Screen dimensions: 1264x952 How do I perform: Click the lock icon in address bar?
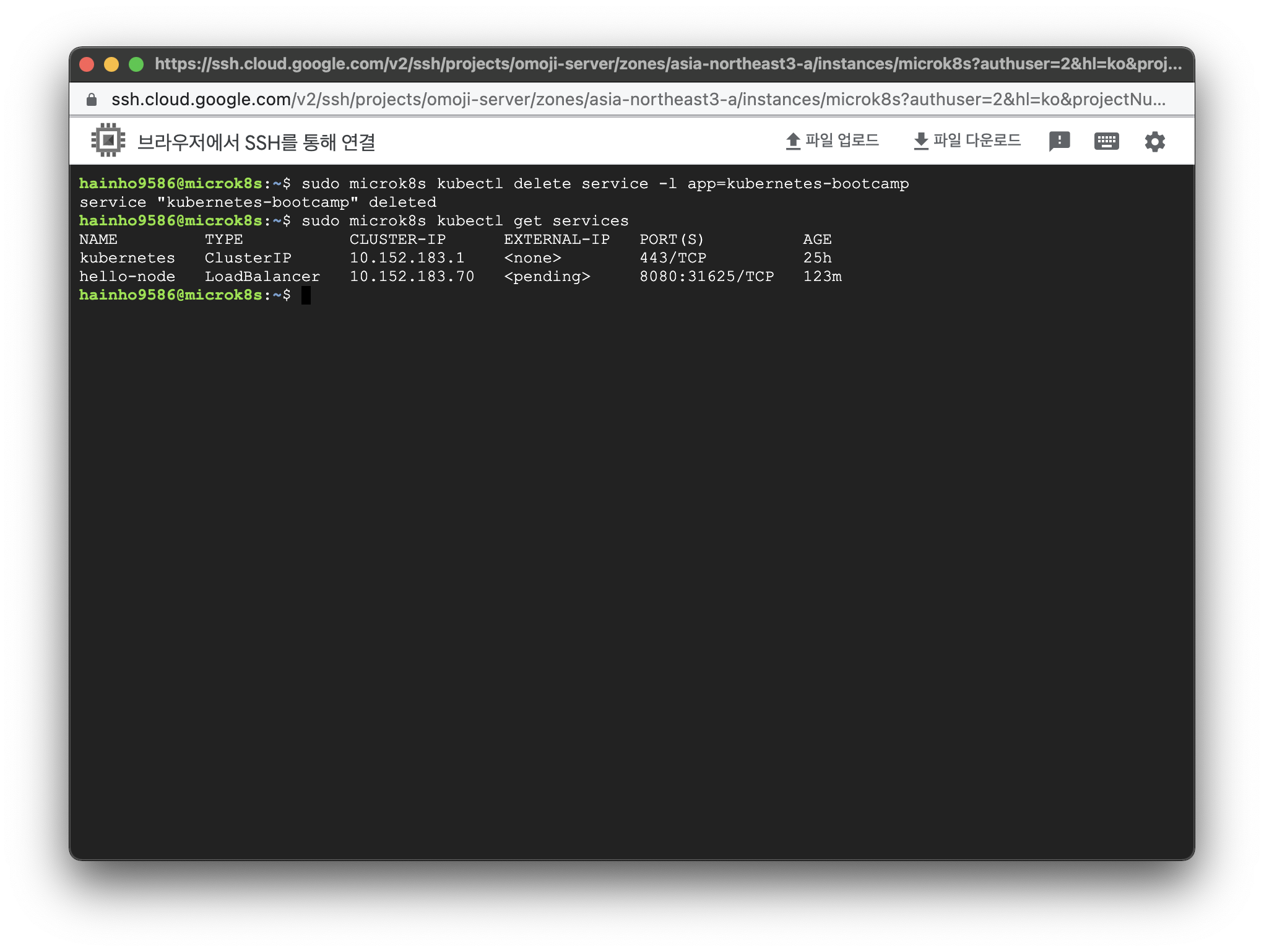tap(92, 100)
